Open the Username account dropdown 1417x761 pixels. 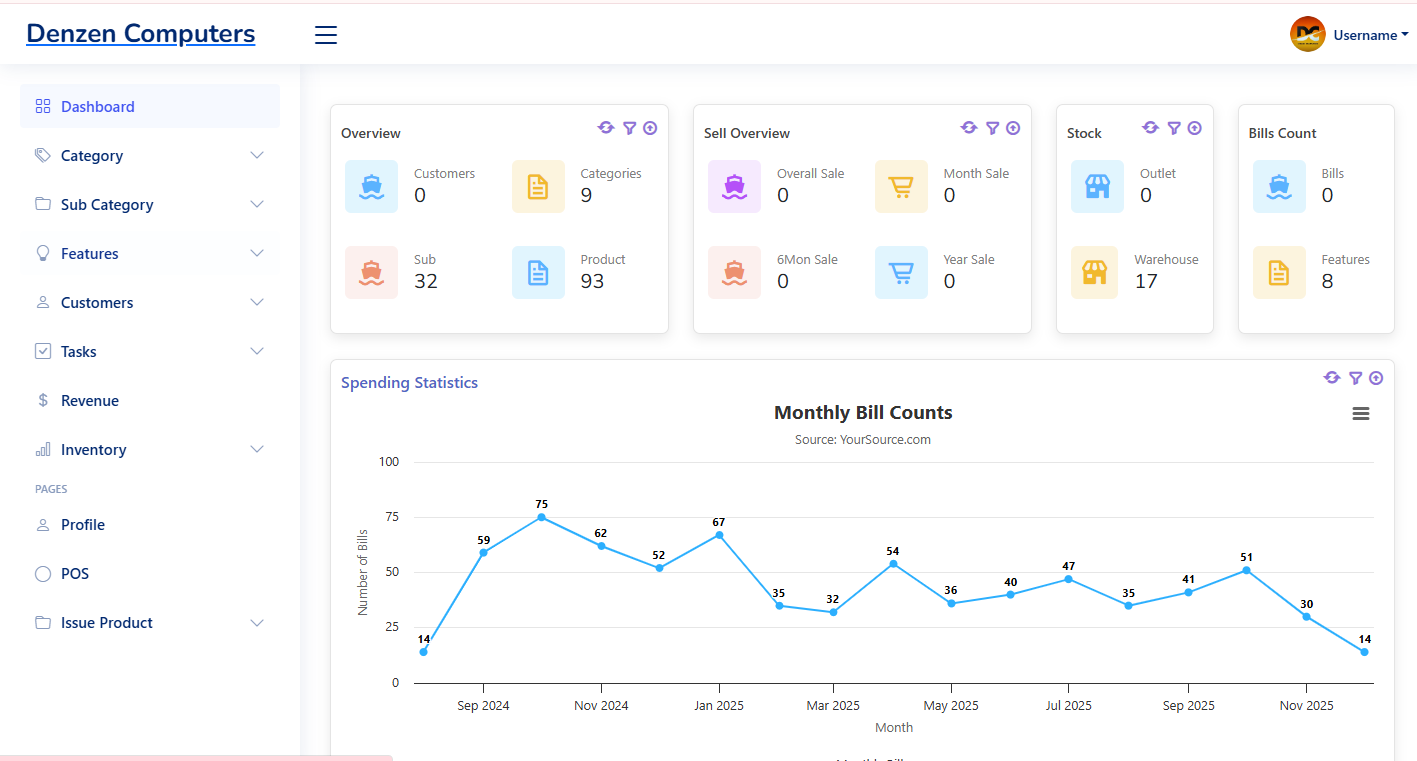click(1350, 35)
